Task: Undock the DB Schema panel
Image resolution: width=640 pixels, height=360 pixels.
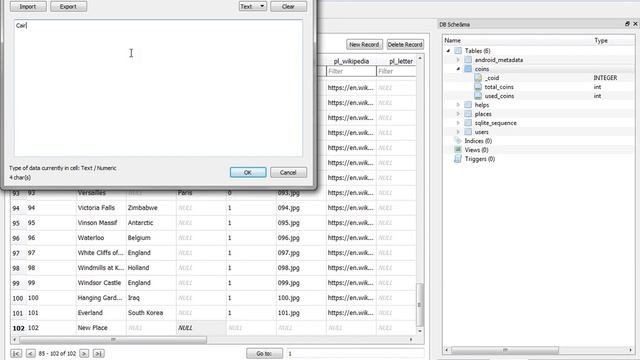Action: tap(627, 24)
